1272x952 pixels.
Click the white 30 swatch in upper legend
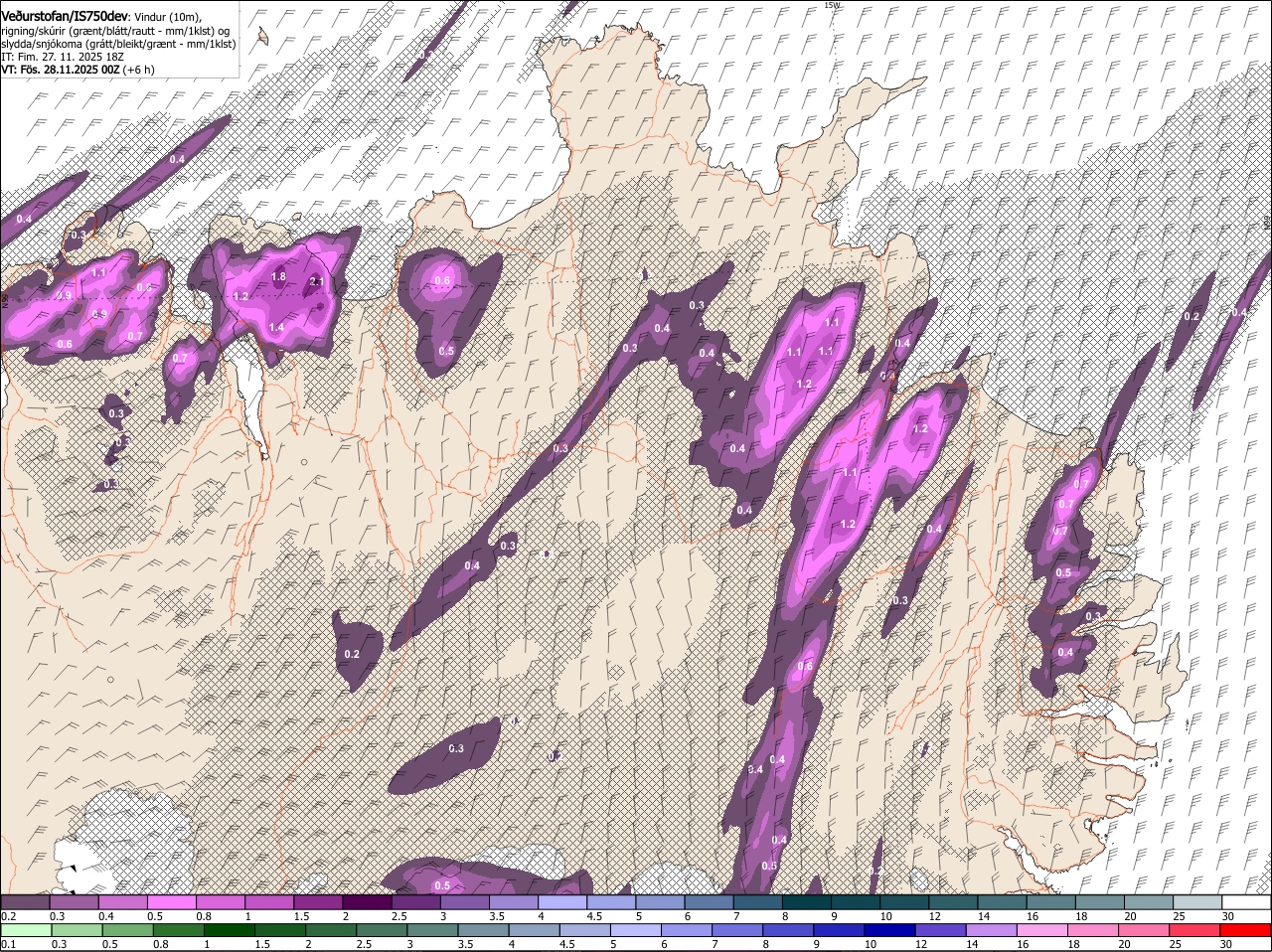pos(1246,902)
